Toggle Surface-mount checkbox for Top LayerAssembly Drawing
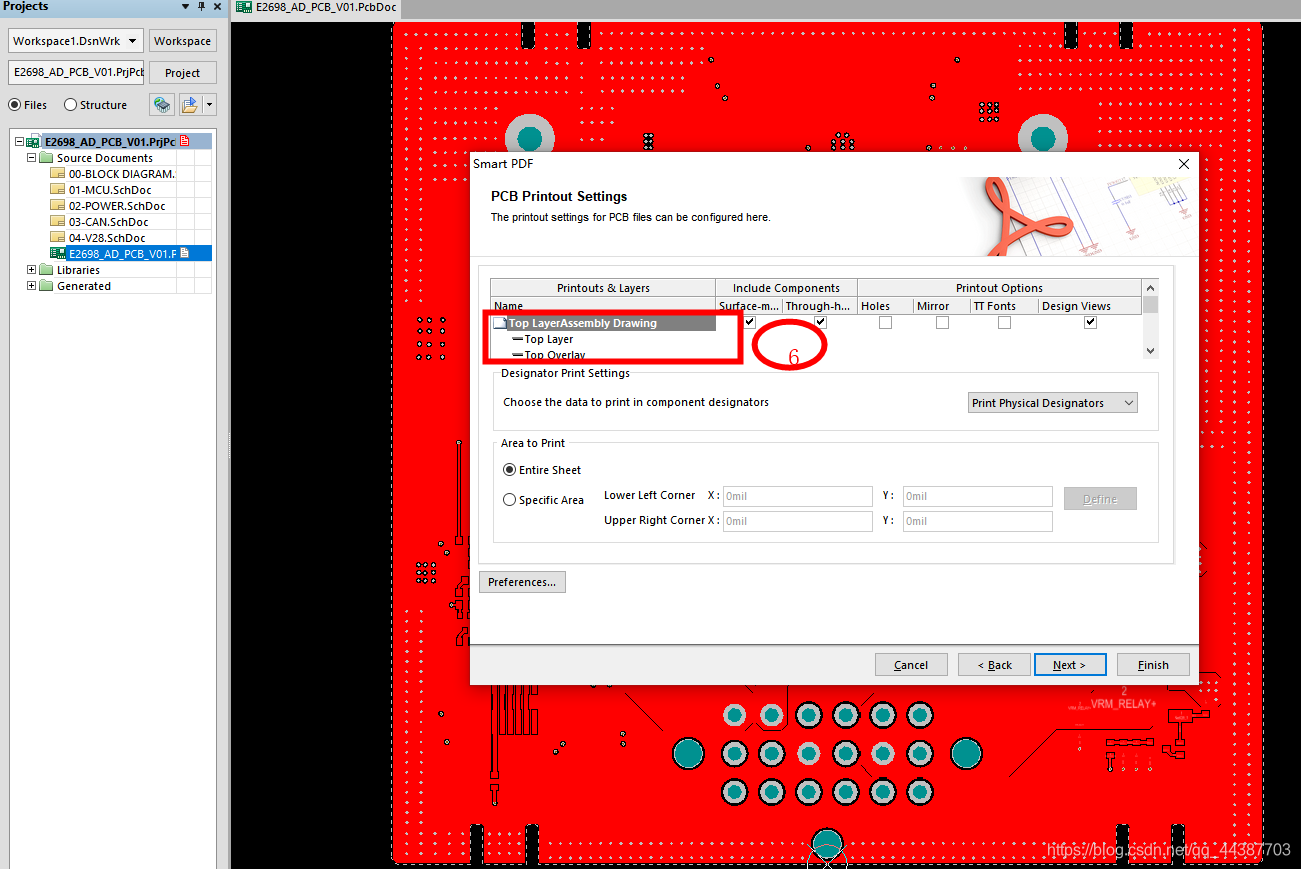The width and height of the screenshot is (1301, 869). click(x=750, y=322)
